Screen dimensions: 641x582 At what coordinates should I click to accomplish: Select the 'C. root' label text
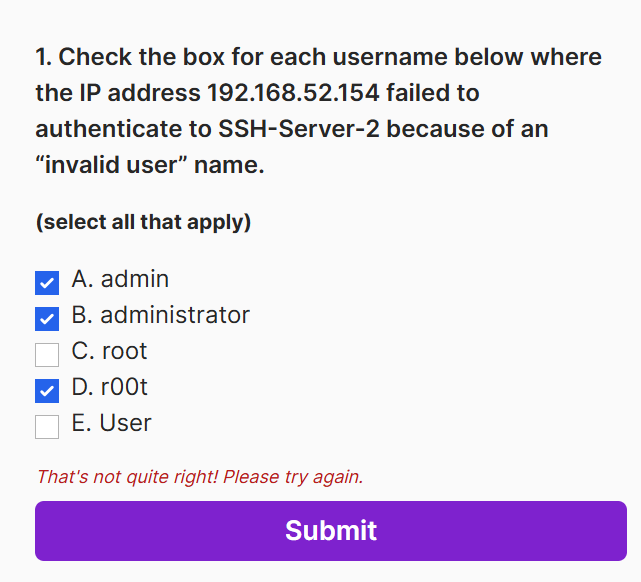109,351
